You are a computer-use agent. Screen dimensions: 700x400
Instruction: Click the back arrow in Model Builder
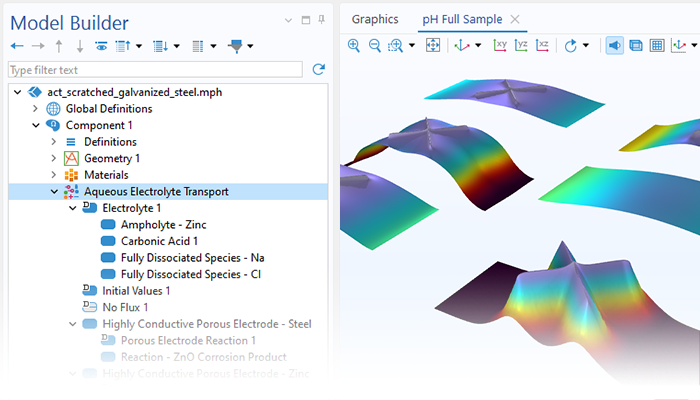pyautogui.click(x=17, y=46)
